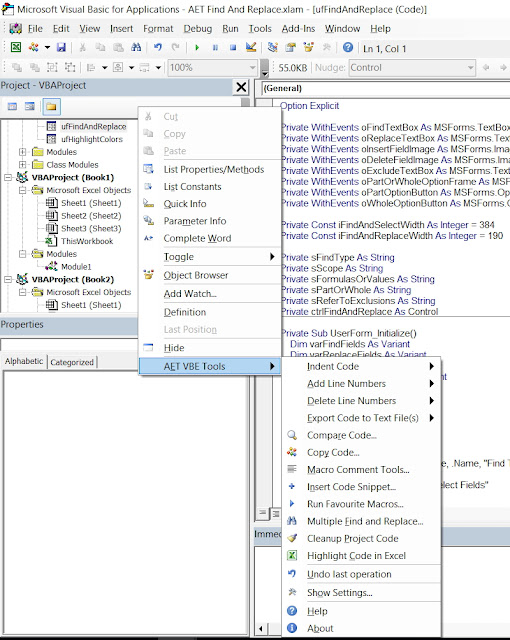The height and width of the screenshot is (640, 510).
Task: Select Parameter Info in context menu
Action: coord(210,221)
